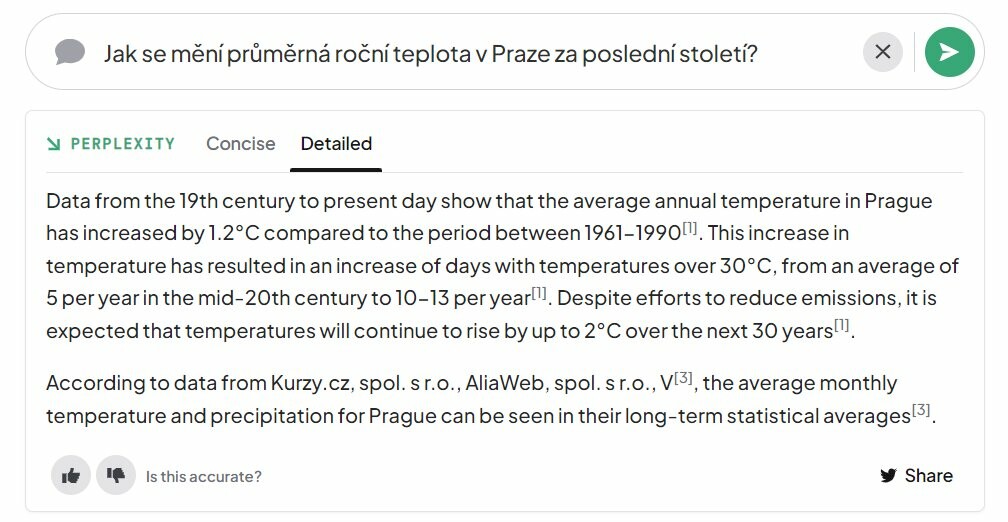Screen dimensions: 1008x522
Task: Submit the question with green send arrow
Action: 950,51
